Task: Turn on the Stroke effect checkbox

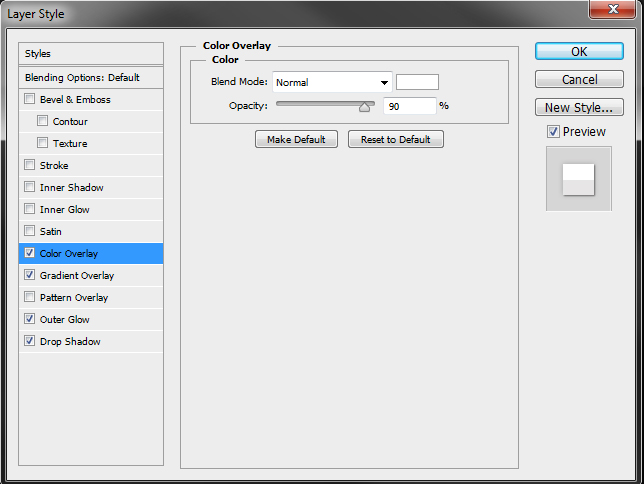Action: 30,165
